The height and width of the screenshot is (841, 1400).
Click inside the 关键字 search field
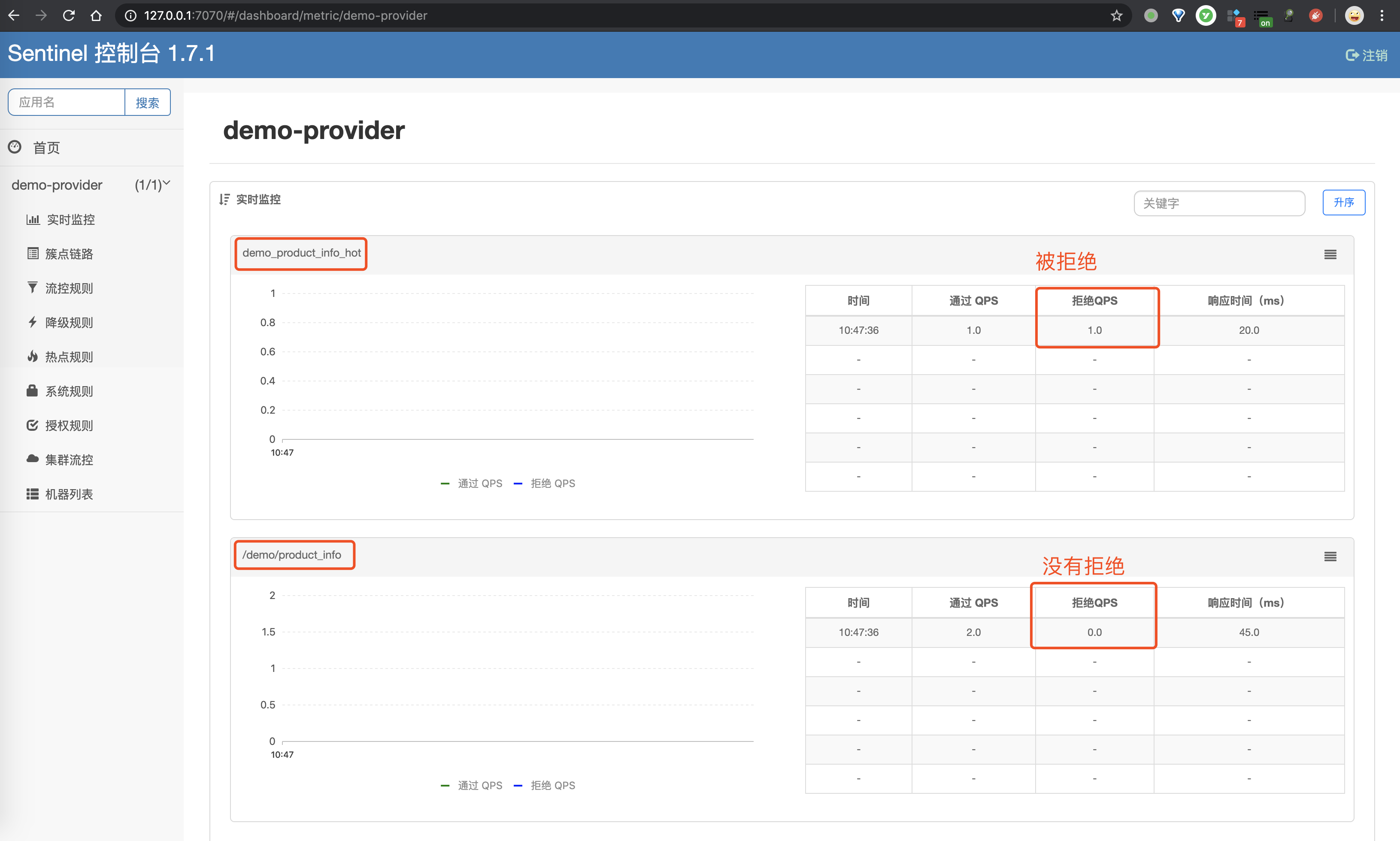point(1219,203)
